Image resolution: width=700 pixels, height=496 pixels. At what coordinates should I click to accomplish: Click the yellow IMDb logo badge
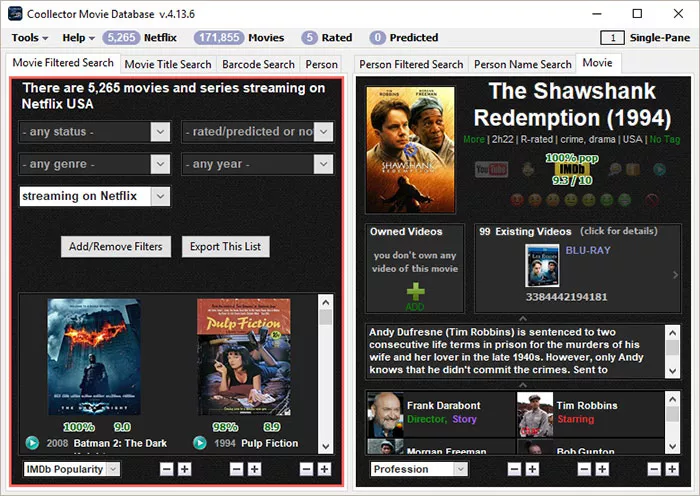pyautogui.click(x=572, y=169)
